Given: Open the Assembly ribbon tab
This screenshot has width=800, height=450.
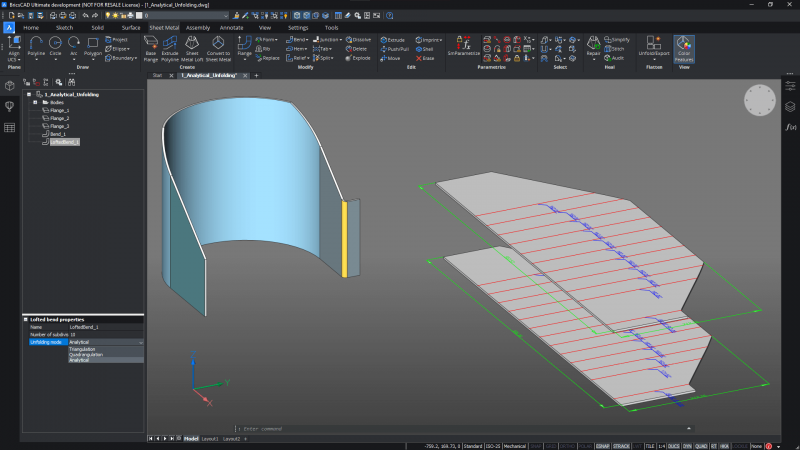Looking at the screenshot, I should click(198, 27).
